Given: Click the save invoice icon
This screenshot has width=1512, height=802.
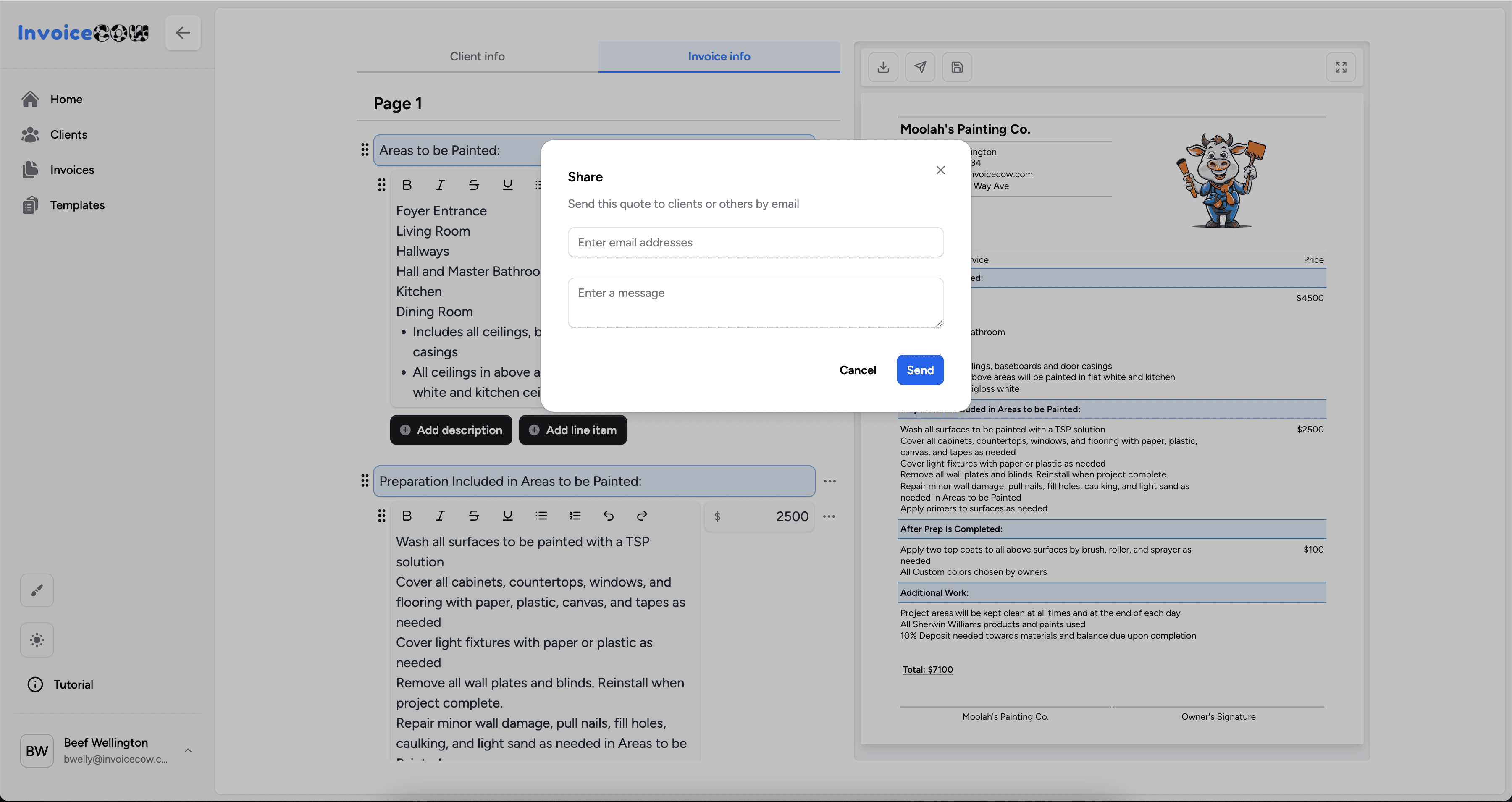Looking at the screenshot, I should (x=957, y=67).
